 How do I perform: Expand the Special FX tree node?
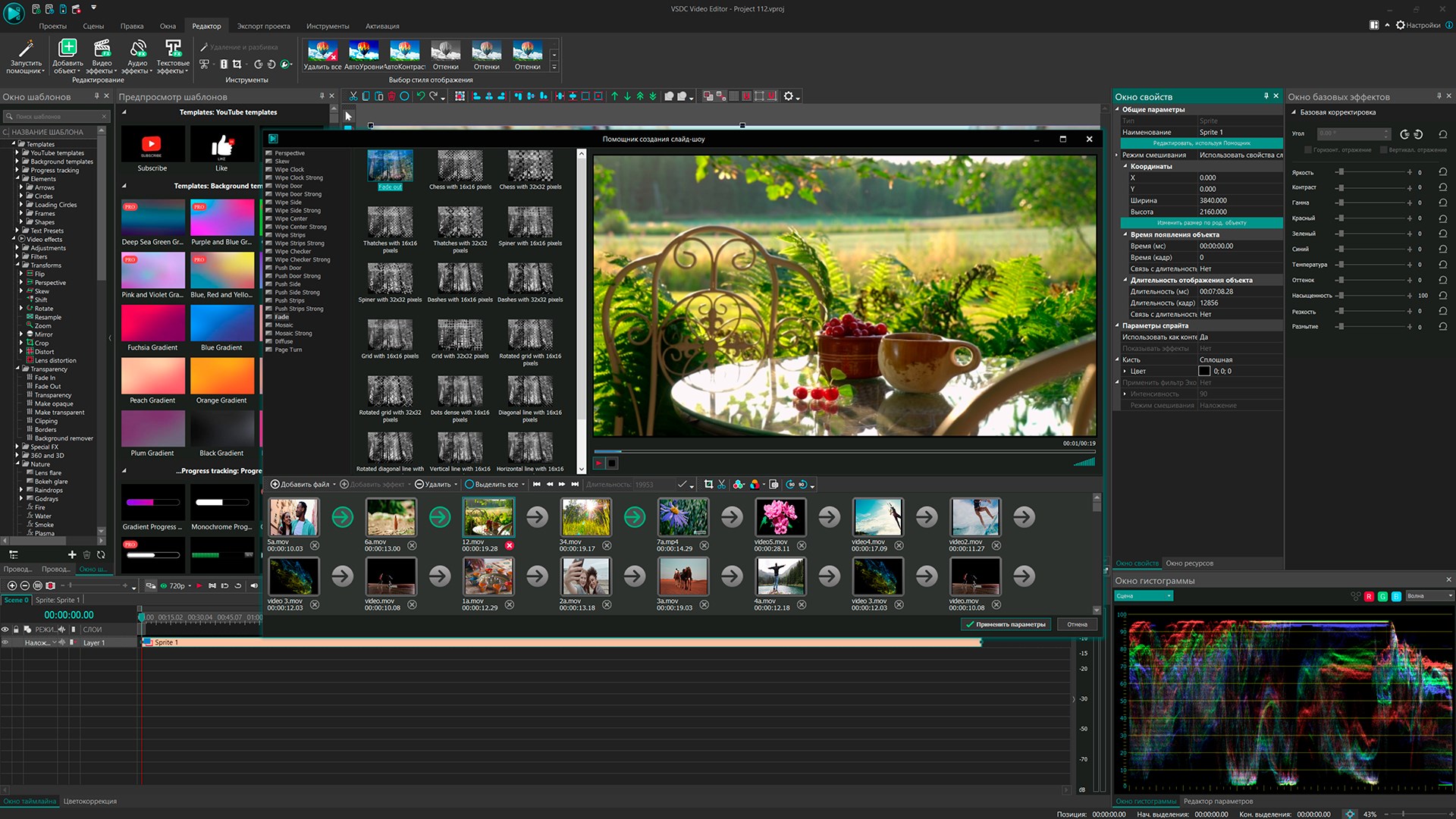coord(17,447)
